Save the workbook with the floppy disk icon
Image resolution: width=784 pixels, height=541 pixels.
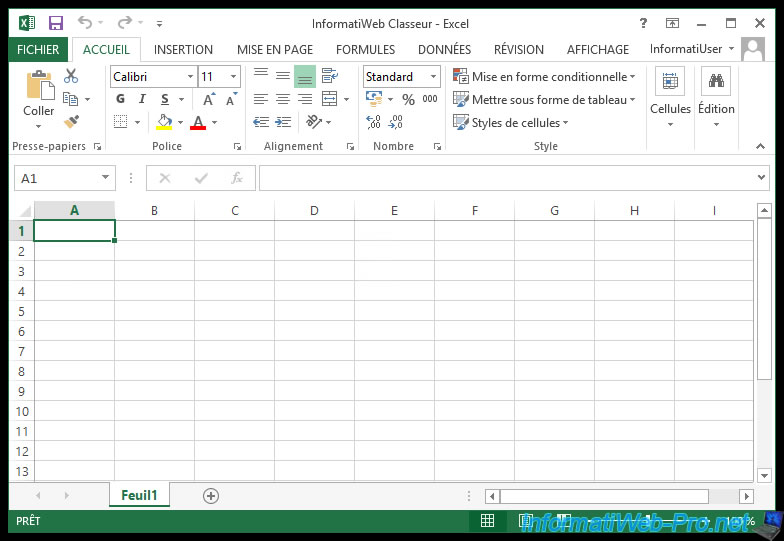56,23
